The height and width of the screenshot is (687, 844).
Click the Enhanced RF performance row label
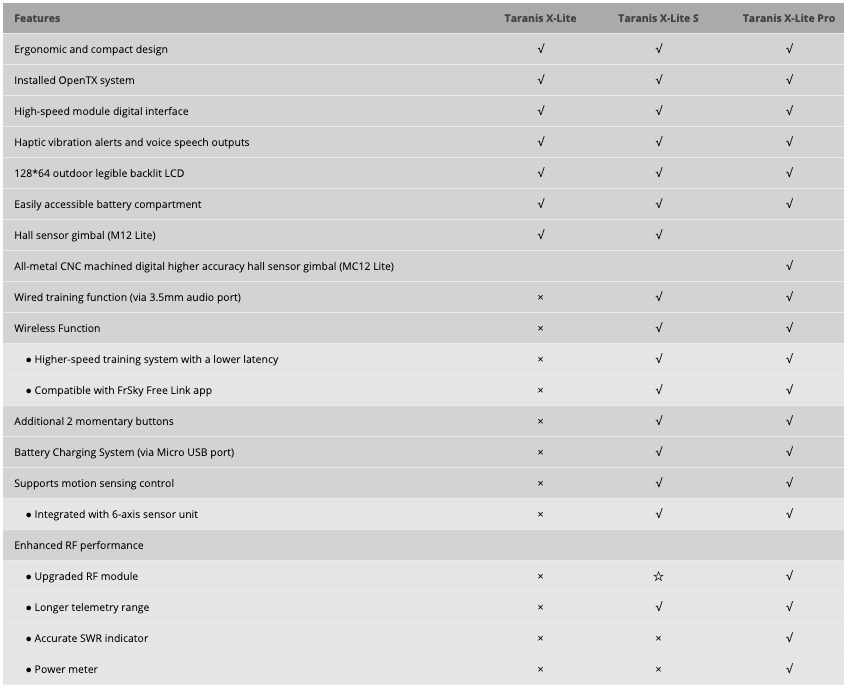coord(79,545)
